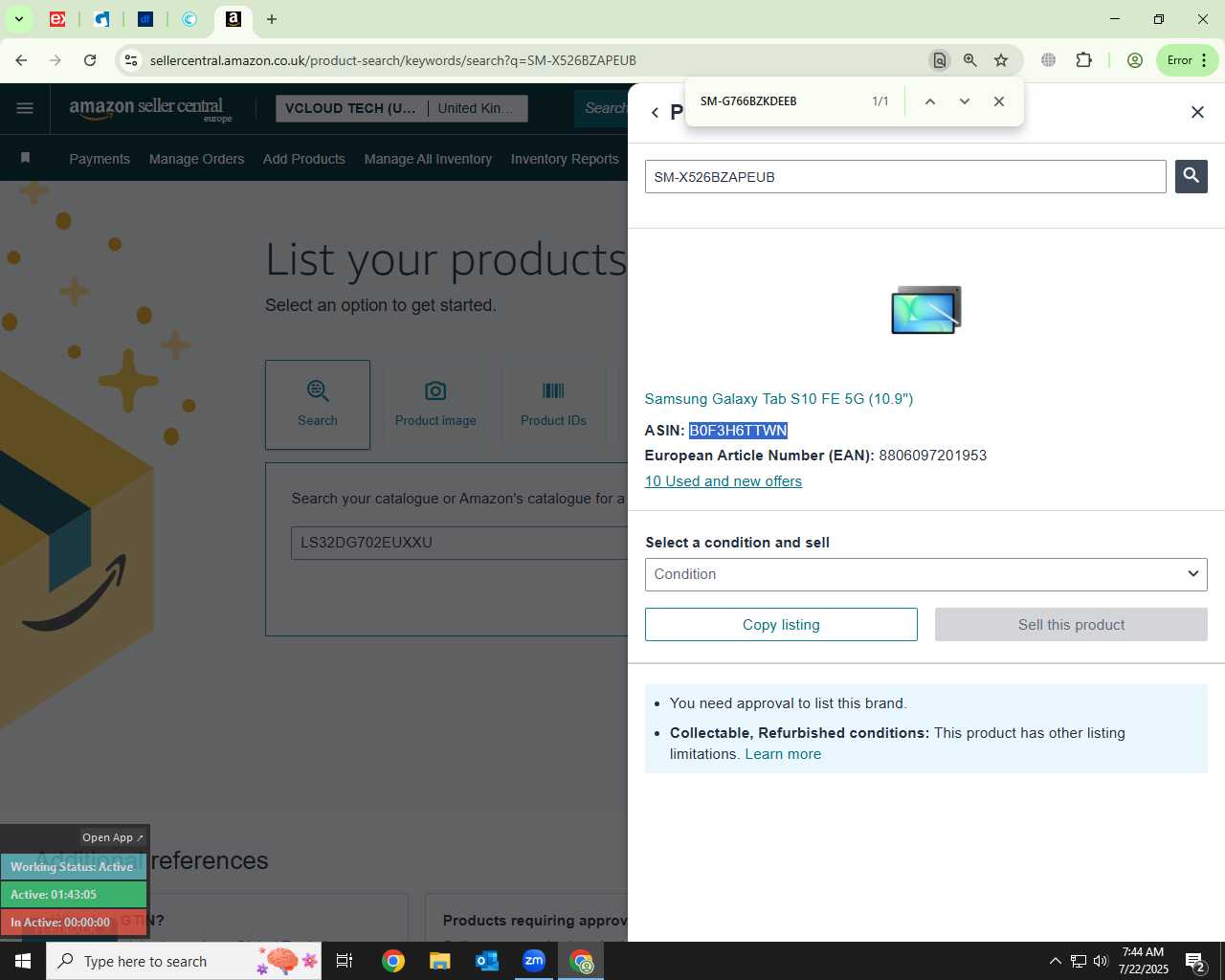Image resolution: width=1225 pixels, height=980 pixels.
Task: Open the Samsung Galaxy Tab S10 FE 5G link
Action: [x=779, y=399]
